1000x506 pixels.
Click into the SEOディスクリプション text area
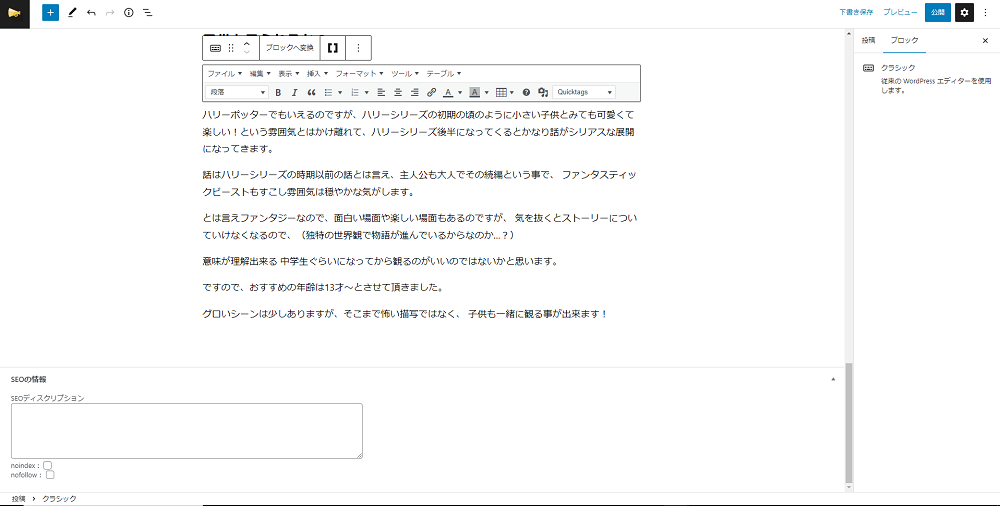[x=187, y=431]
